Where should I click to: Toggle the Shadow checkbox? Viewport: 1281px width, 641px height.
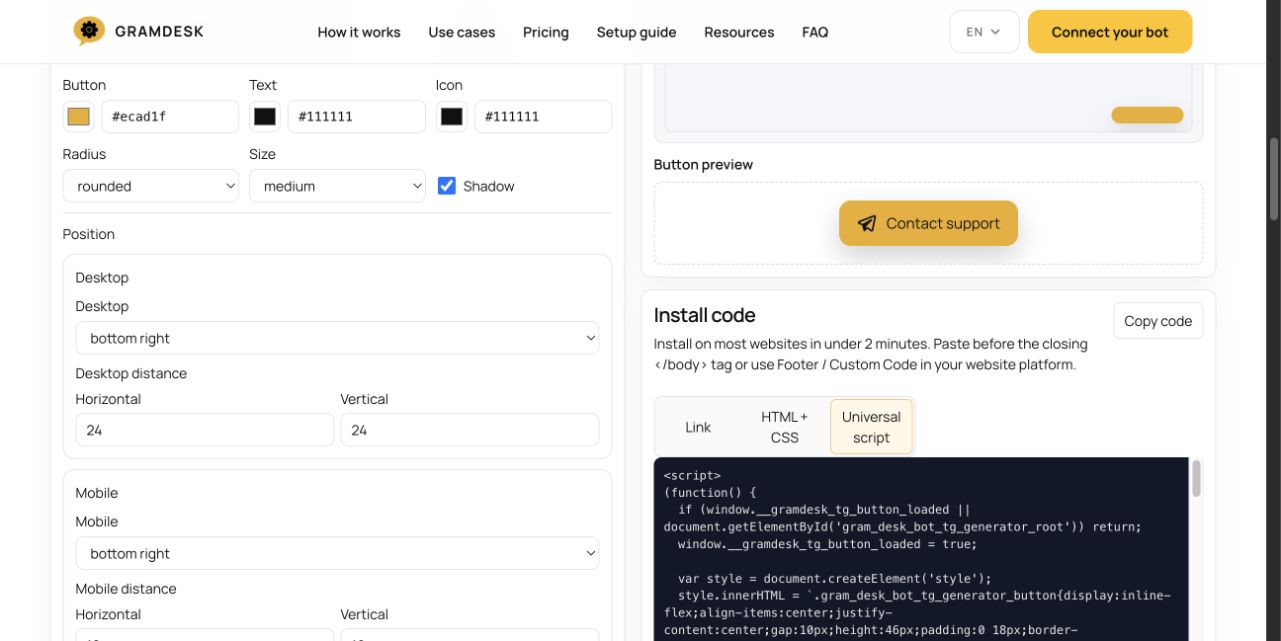tap(447, 186)
